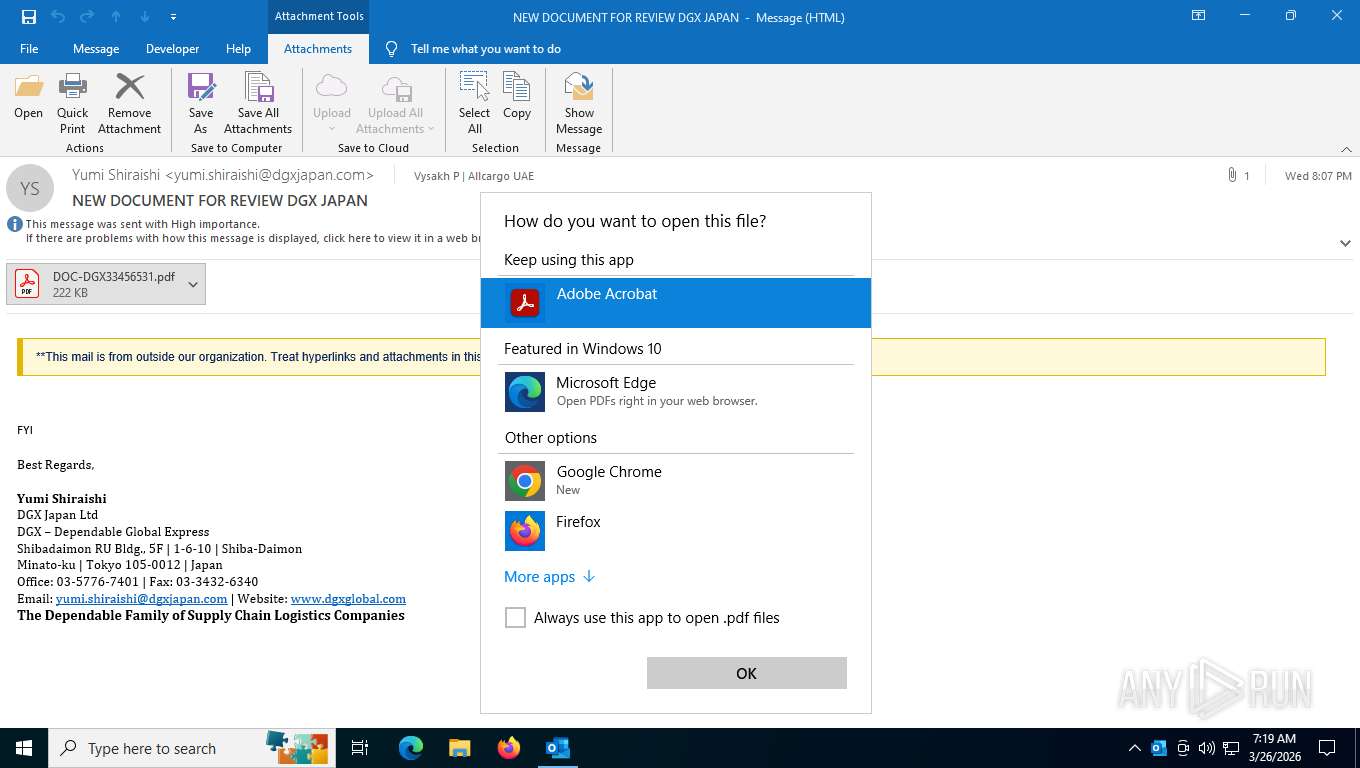Viewport: 1360px width, 768px height.
Task: Quick Print the attachment
Action: (x=72, y=103)
